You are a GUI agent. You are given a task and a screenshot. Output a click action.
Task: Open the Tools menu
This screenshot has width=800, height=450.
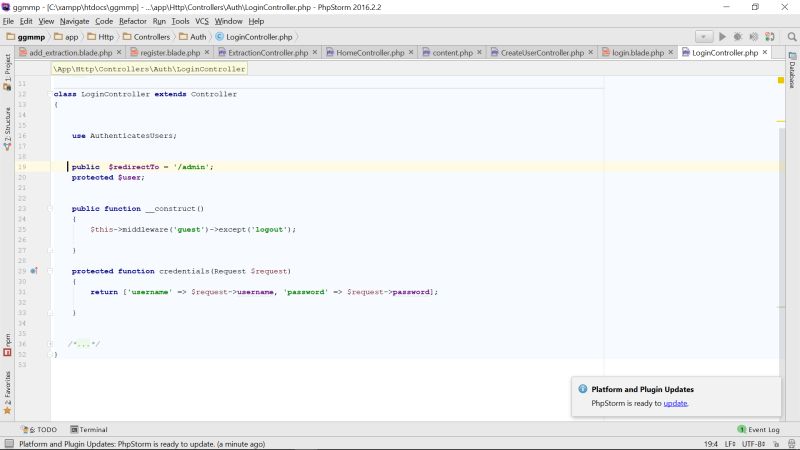click(180, 21)
